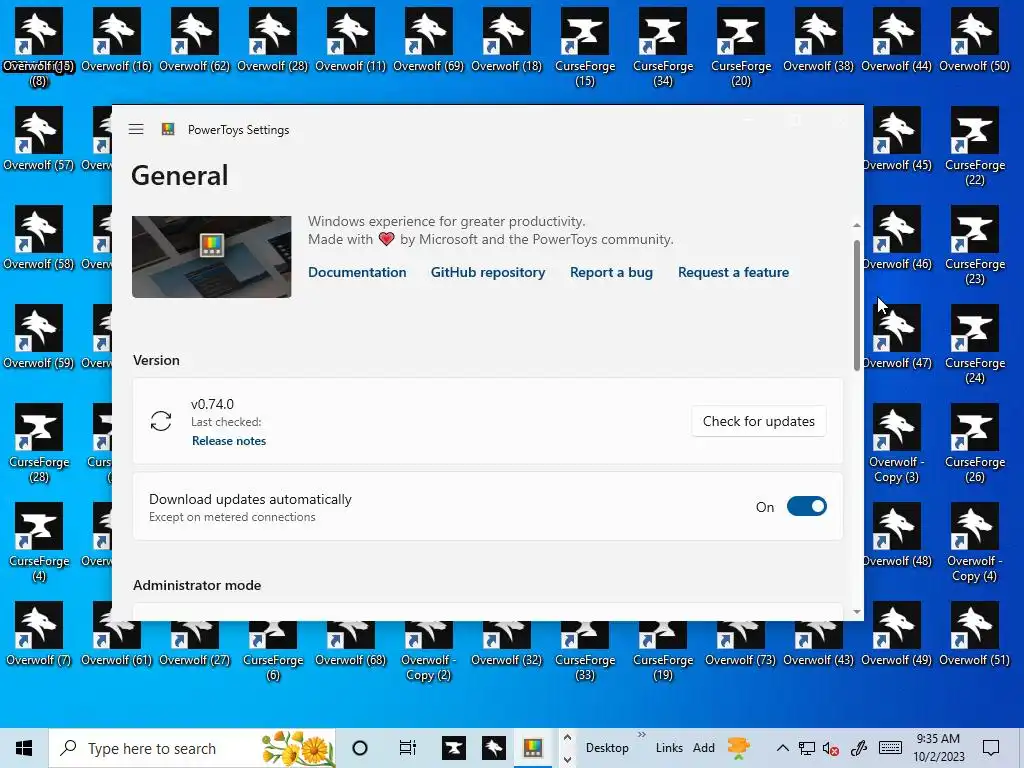The height and width of the screenshot is (768, 1024).
Task: Select the Overwolf (7) desktop shortcut
Action: click(x=39, y=633)
